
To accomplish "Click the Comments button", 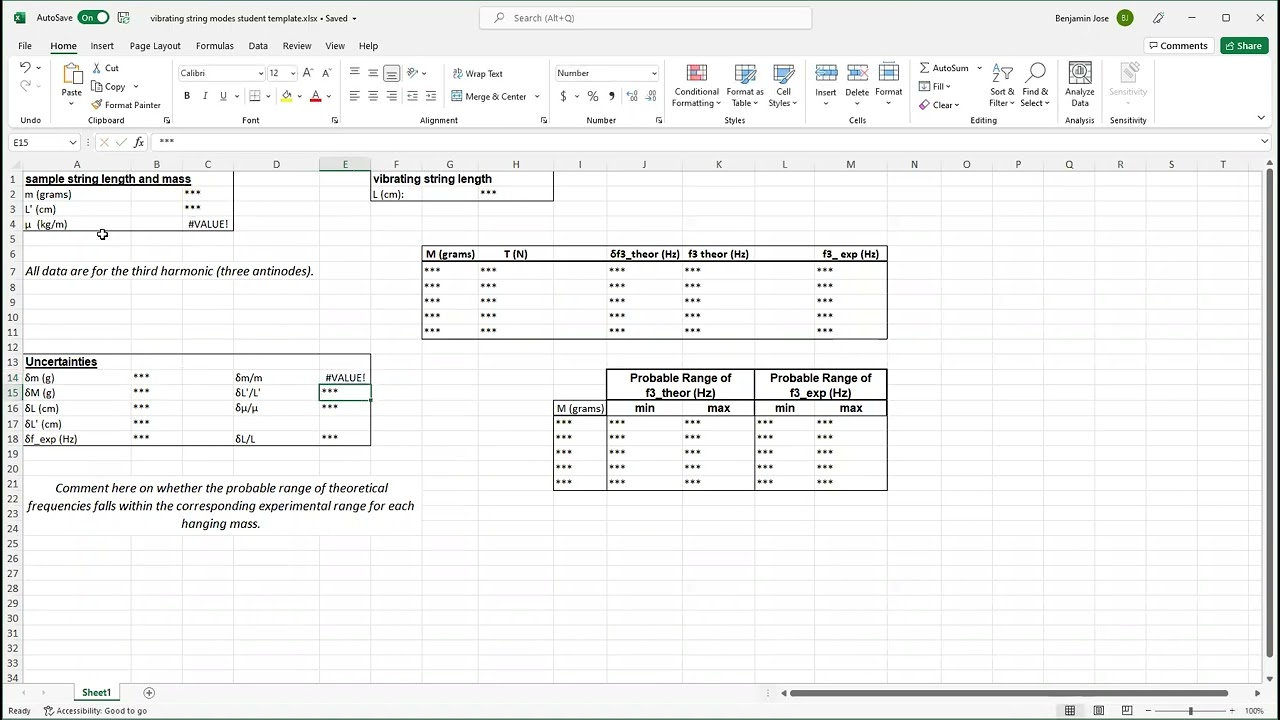I will point(1178,46).
